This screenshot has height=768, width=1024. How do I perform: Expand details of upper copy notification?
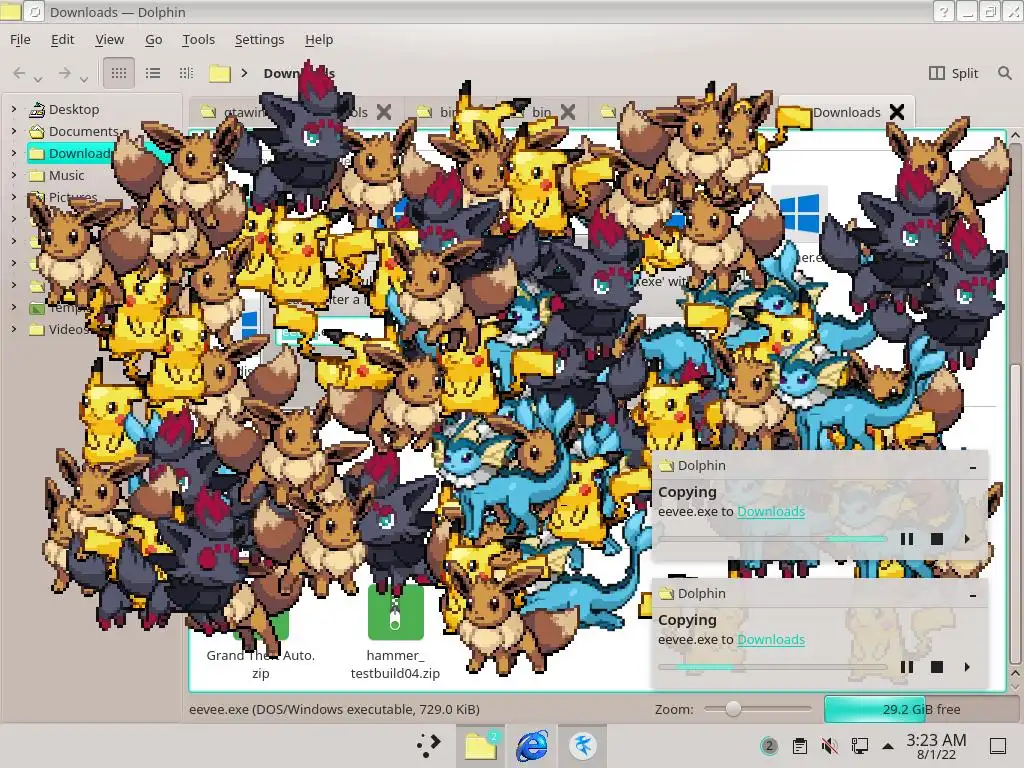[x=967, y=539]
